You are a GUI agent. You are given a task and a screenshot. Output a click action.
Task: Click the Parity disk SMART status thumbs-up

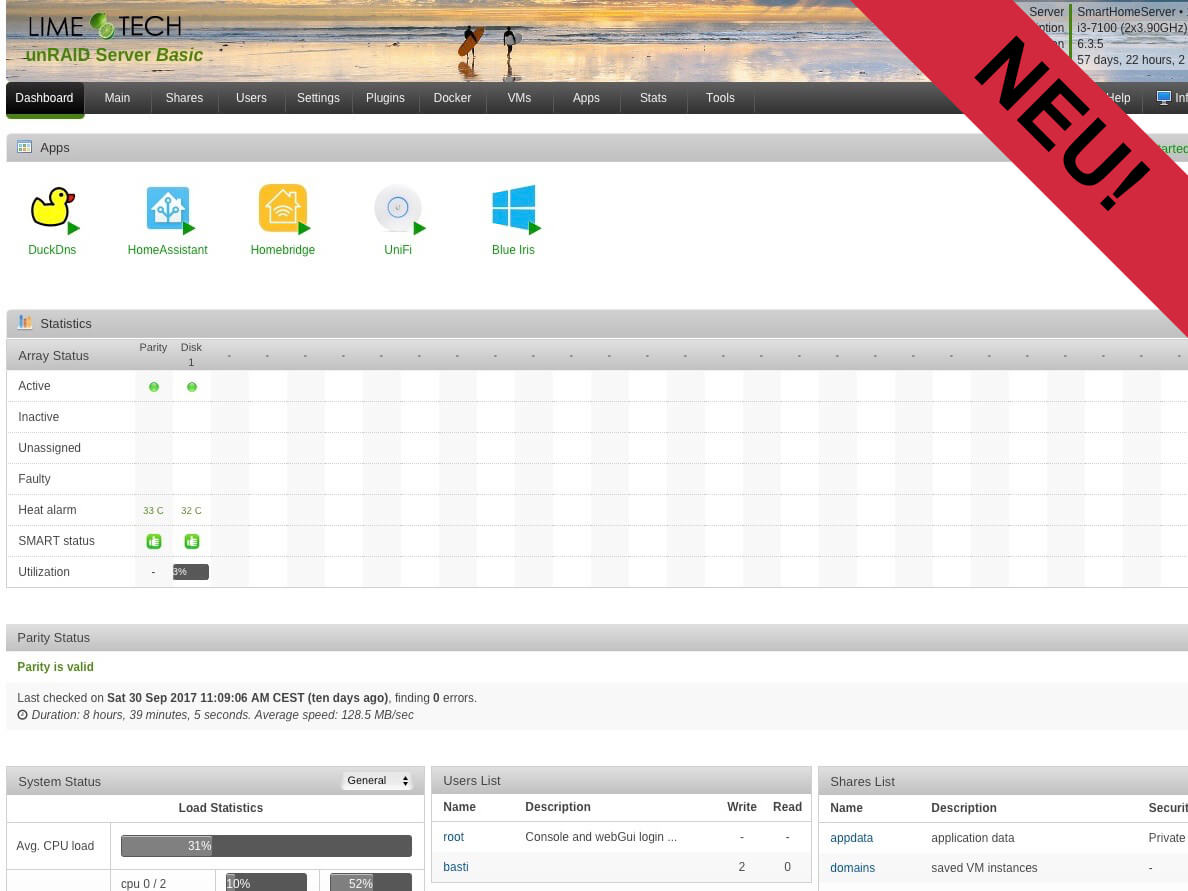point(154,541)
